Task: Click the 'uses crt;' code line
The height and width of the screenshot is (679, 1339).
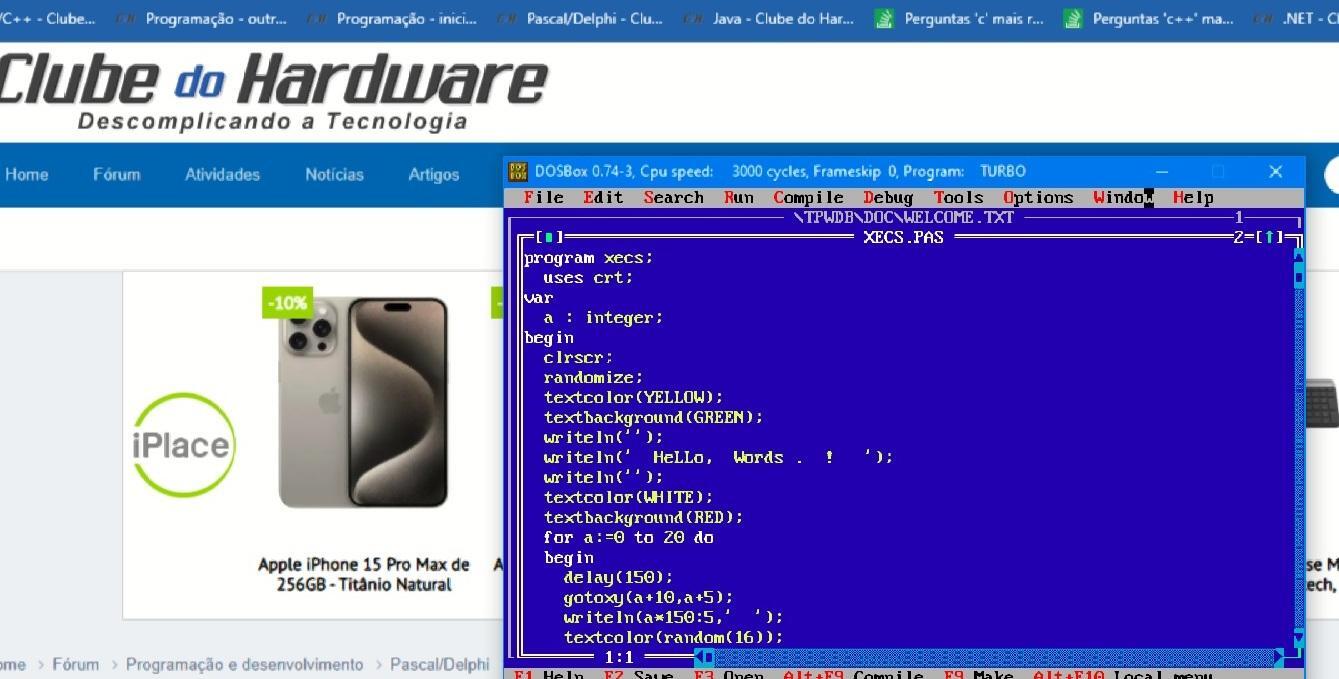Action: point(588,277)
